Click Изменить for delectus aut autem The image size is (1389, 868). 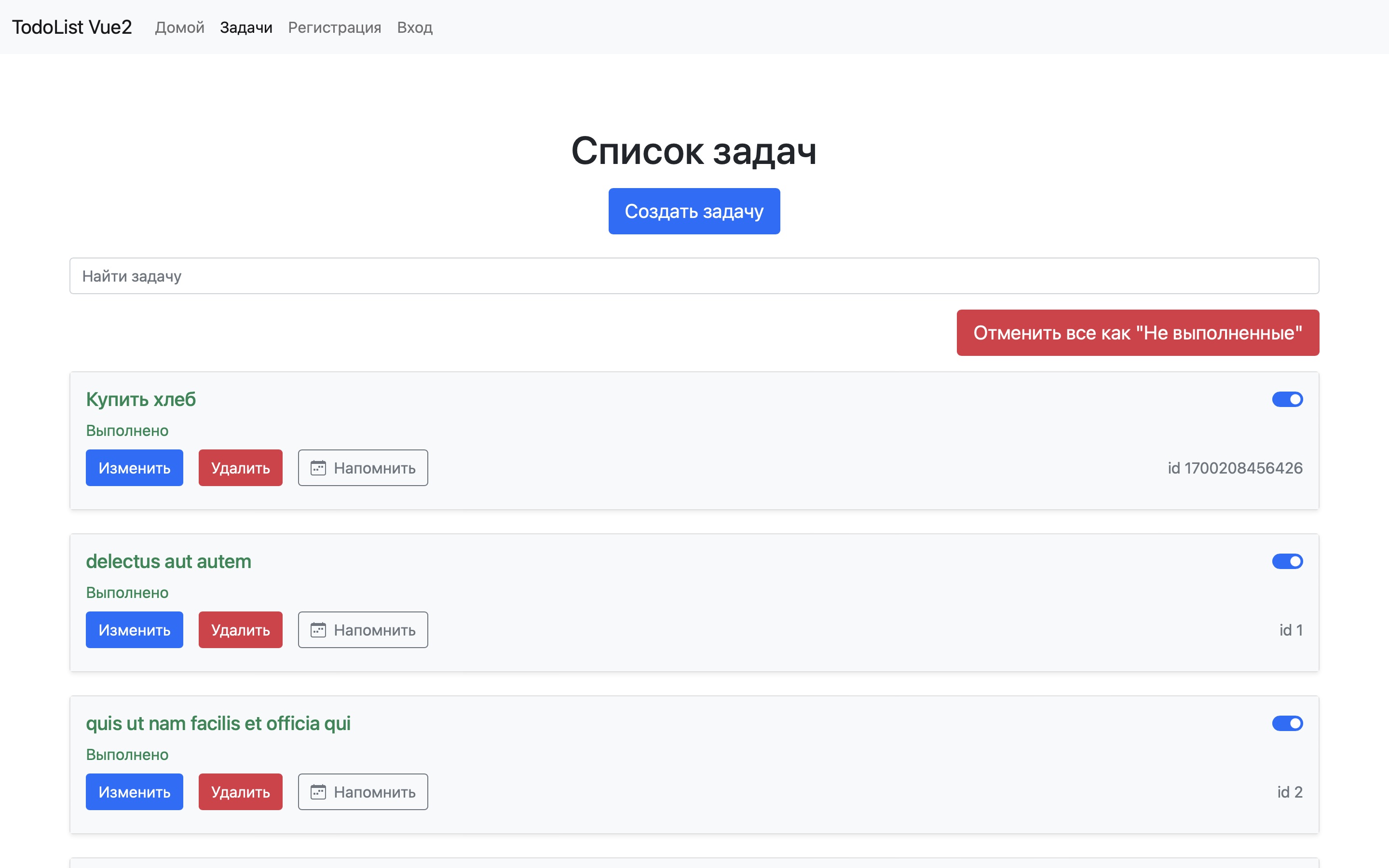click(134, 630)
